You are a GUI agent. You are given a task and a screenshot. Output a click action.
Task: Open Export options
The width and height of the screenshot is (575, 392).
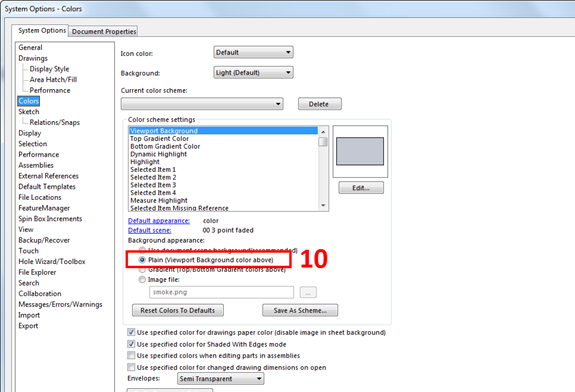tap(28, 326)
